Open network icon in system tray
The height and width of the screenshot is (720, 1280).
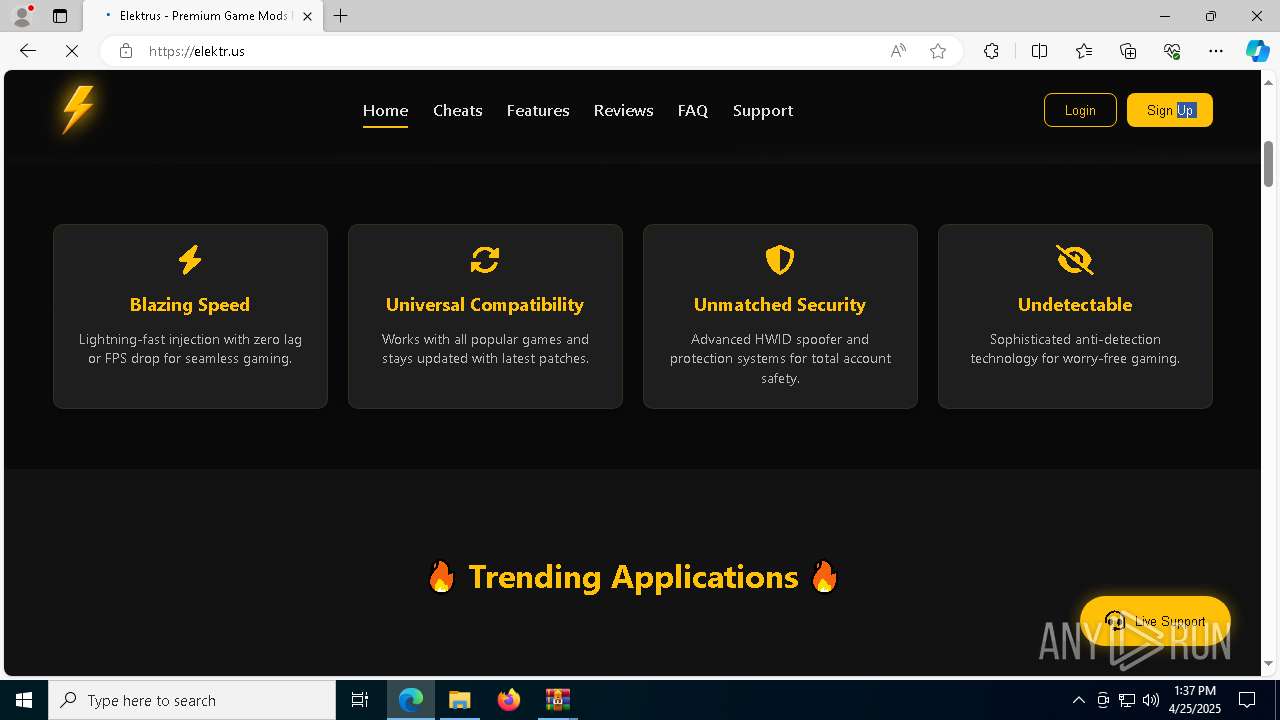1127,700
